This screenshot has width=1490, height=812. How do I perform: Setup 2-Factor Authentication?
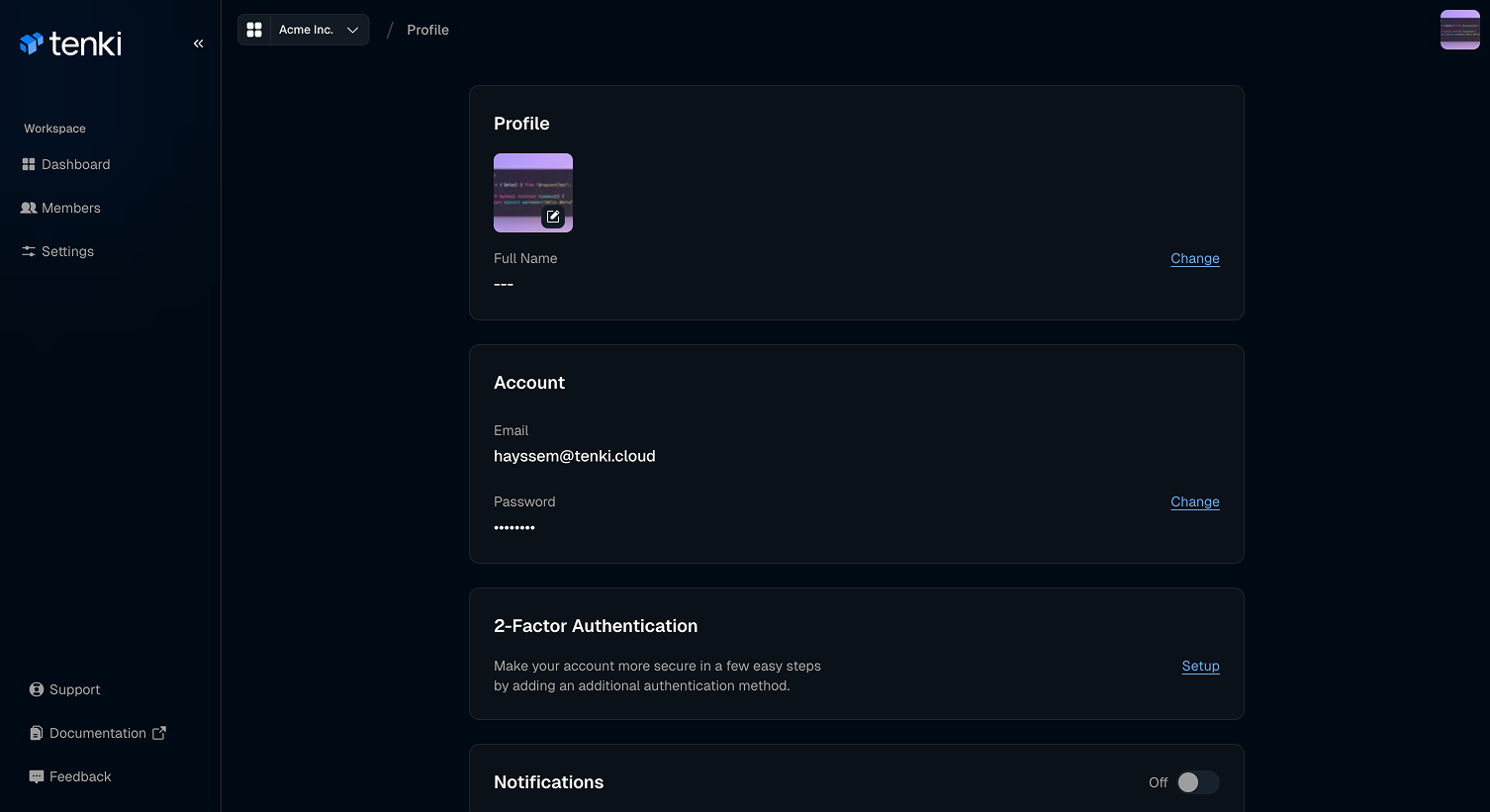coord(1200,666)
